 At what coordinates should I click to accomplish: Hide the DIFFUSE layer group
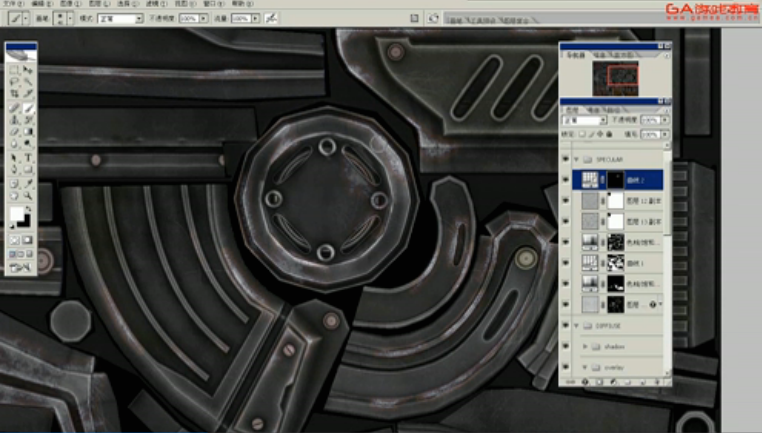coord(565,326)
